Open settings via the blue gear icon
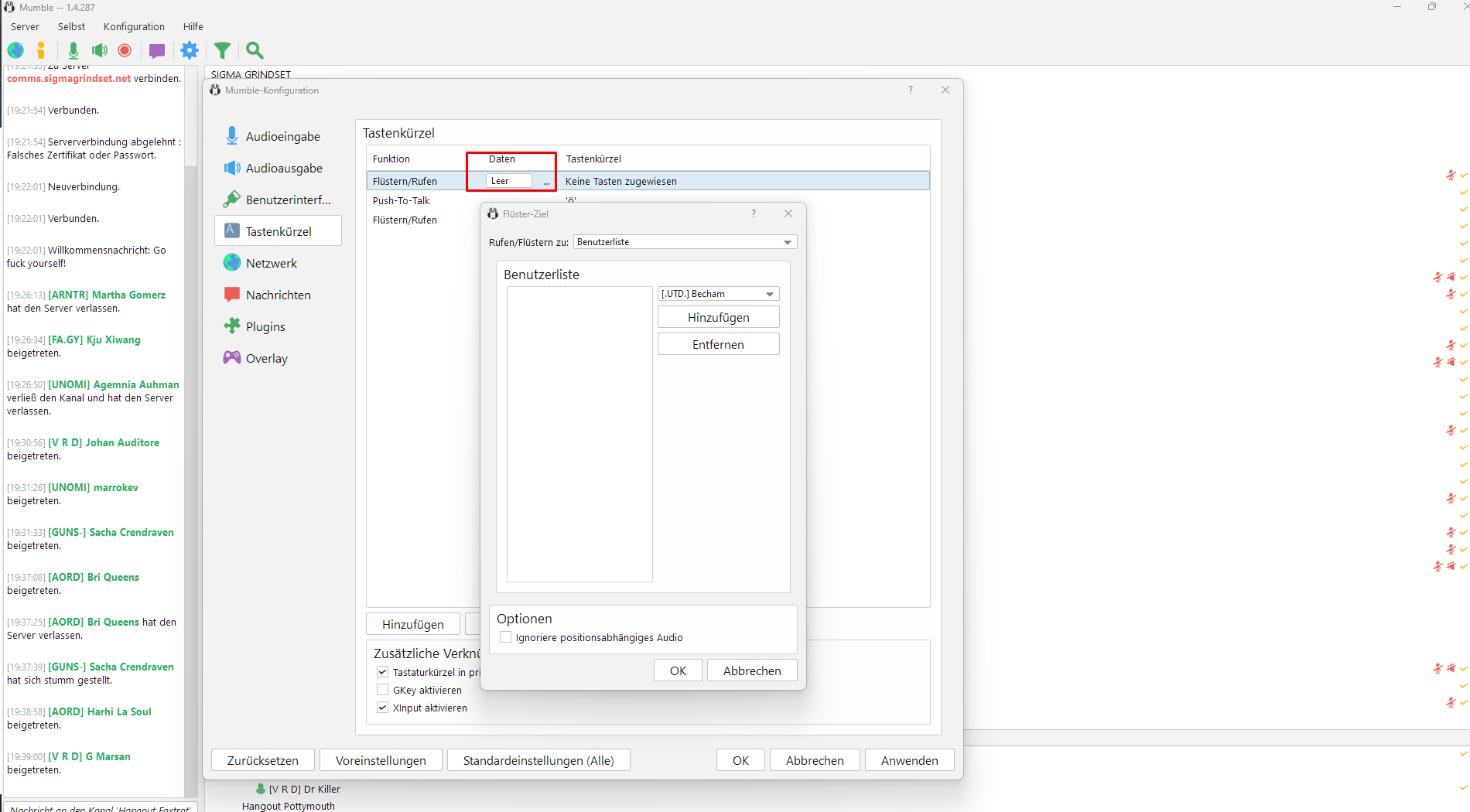The width and height of the screenshot is (1470, 812). 190,51
